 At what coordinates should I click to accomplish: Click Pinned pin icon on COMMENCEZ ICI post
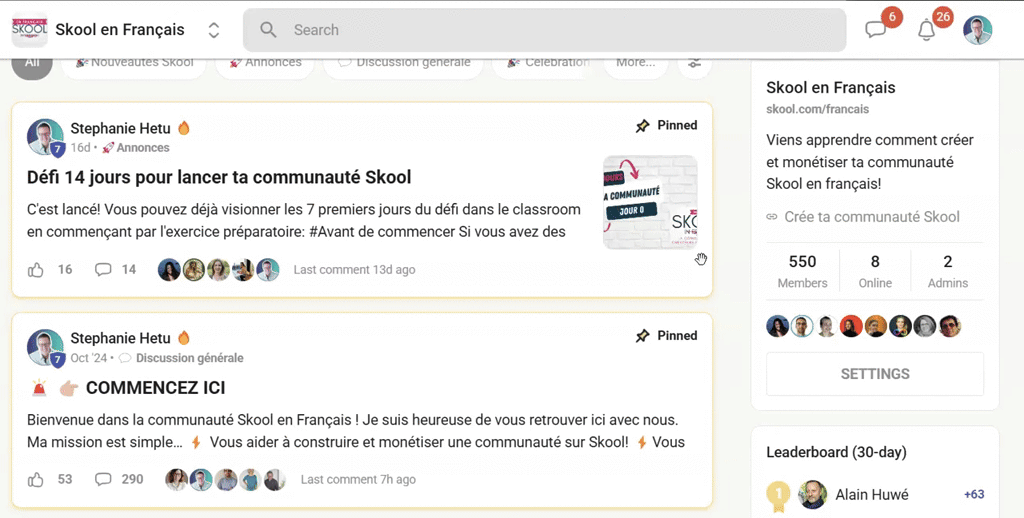[643, 336]
